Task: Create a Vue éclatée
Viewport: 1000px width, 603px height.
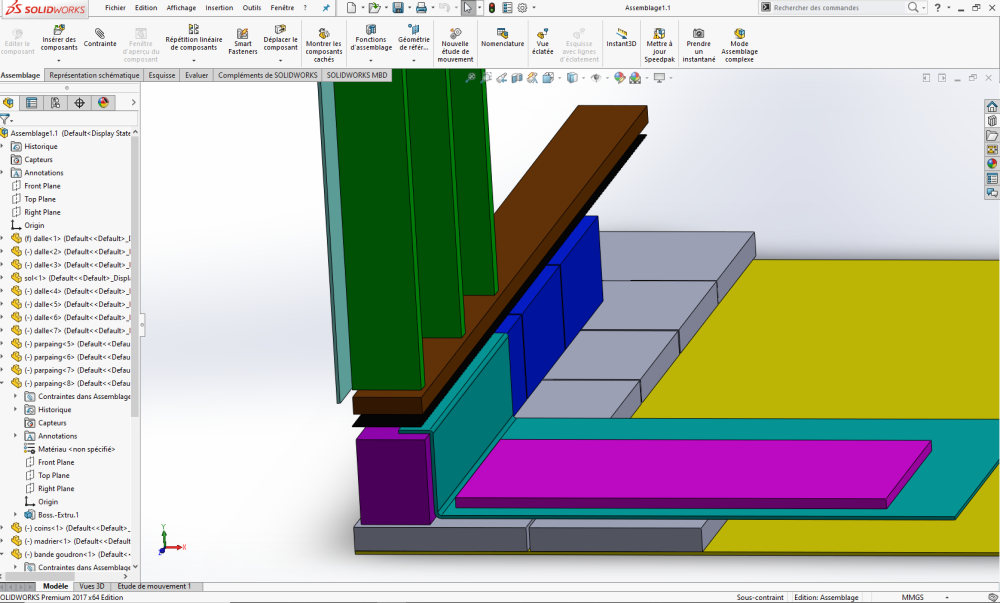Action: coord(543,41)
